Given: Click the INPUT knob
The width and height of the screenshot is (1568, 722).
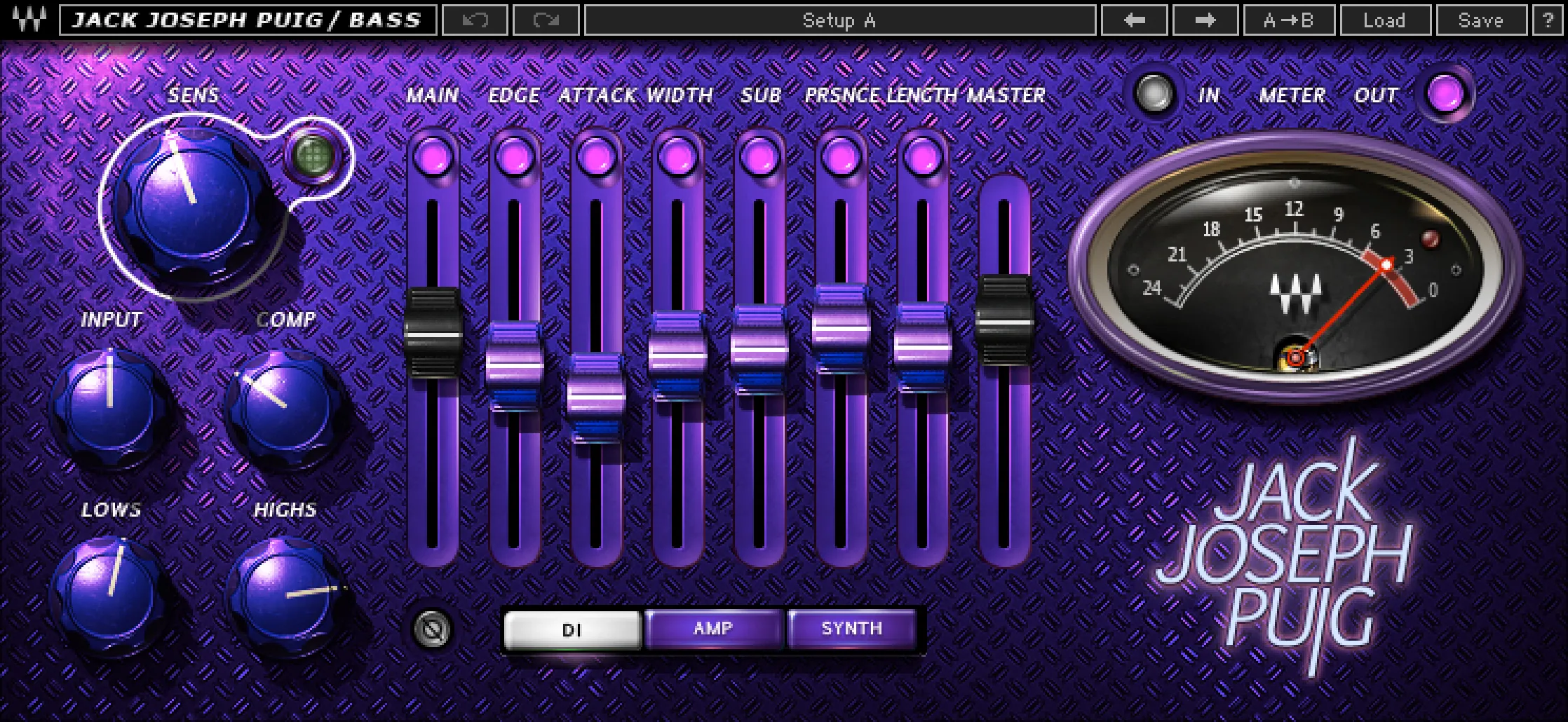Looking at the screenshot, I should [110, 409].
